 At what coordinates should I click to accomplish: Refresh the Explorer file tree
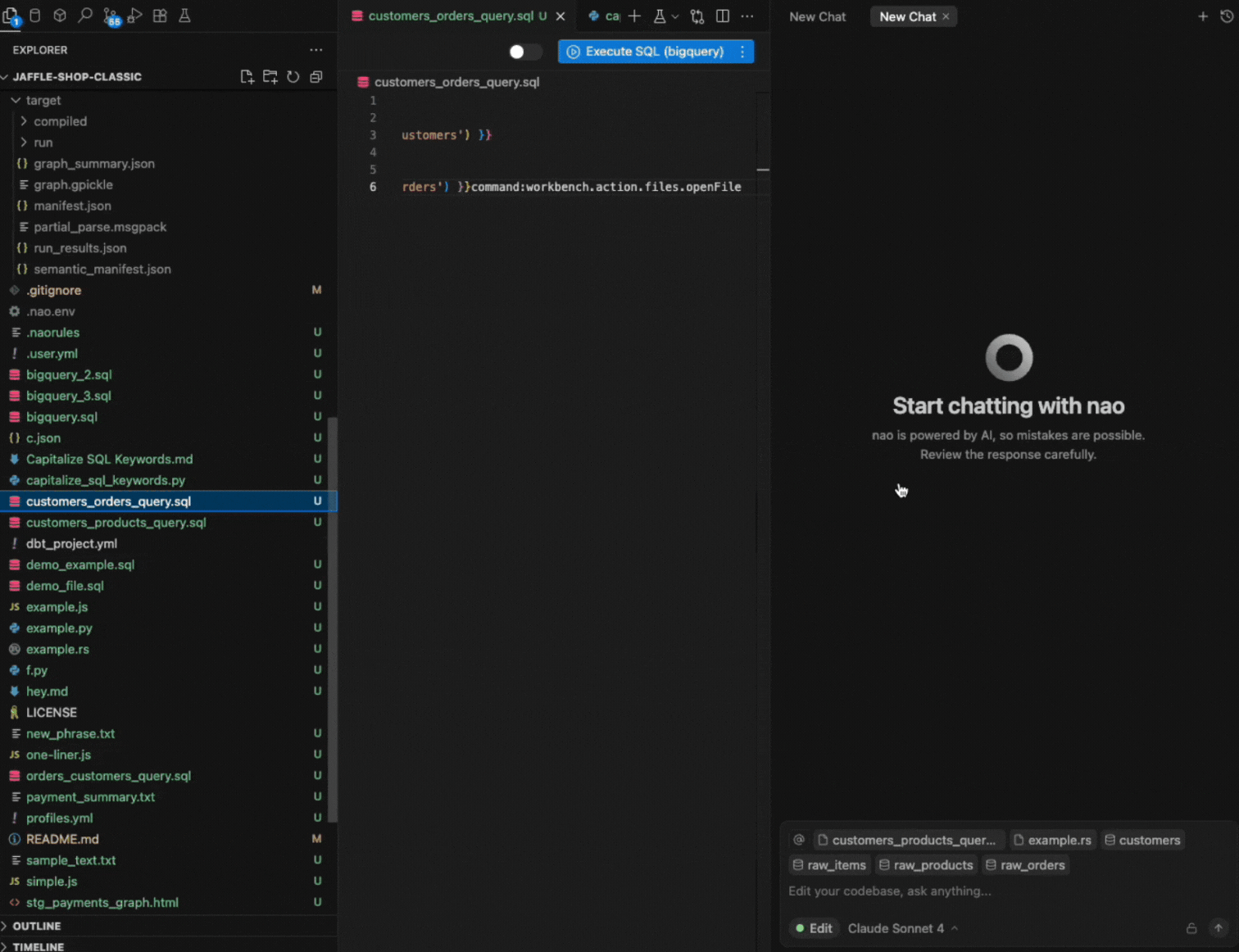(x=293, y=77)
